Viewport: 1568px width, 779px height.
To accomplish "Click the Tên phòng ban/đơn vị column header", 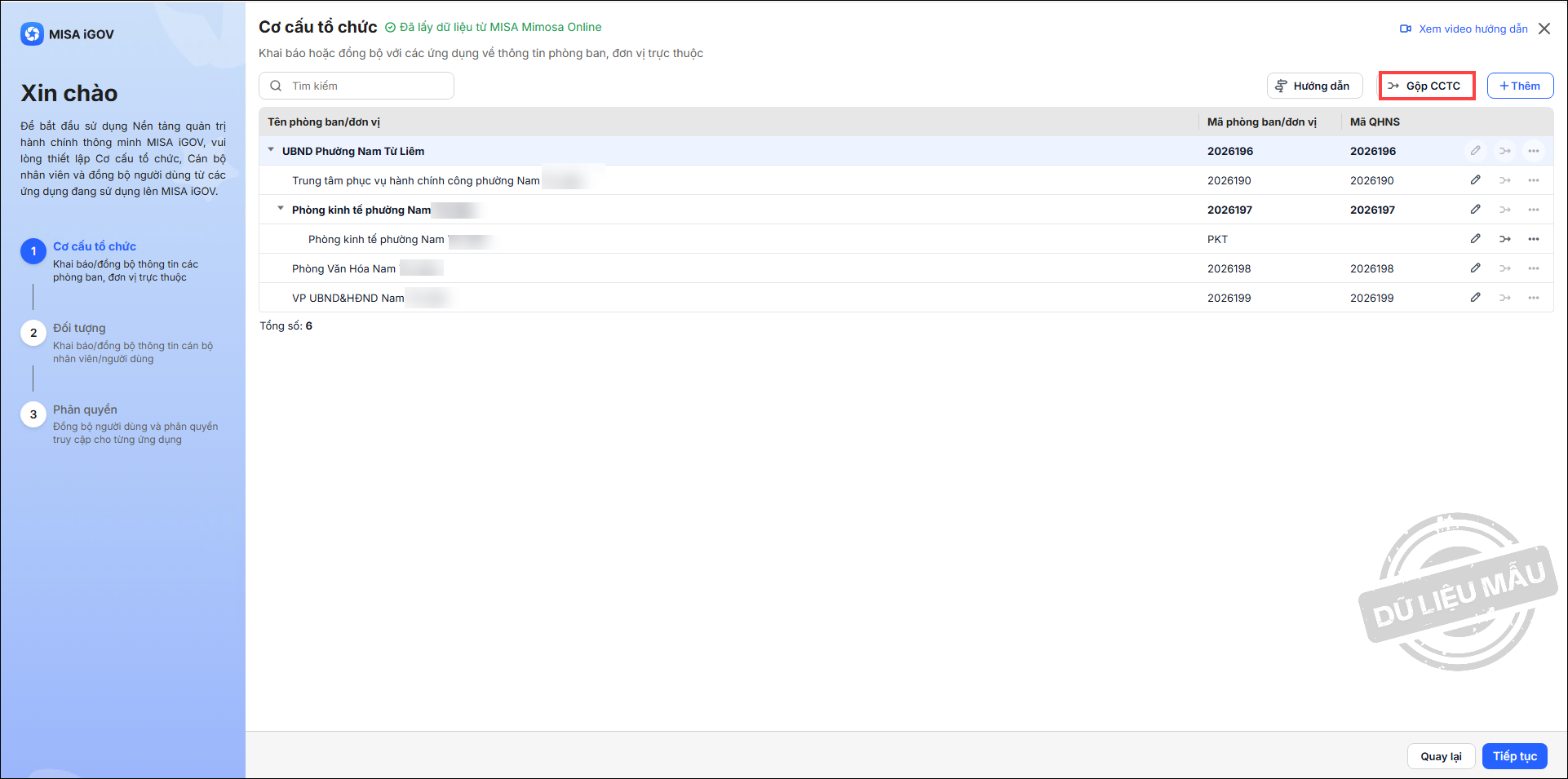I will [324, 122].
